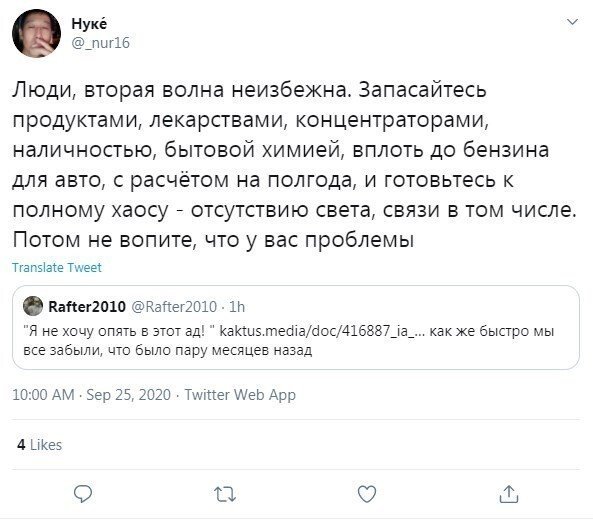Screen dimensions: 593x525
Task: Open the tweet options chevron menu
Action: 573,22
